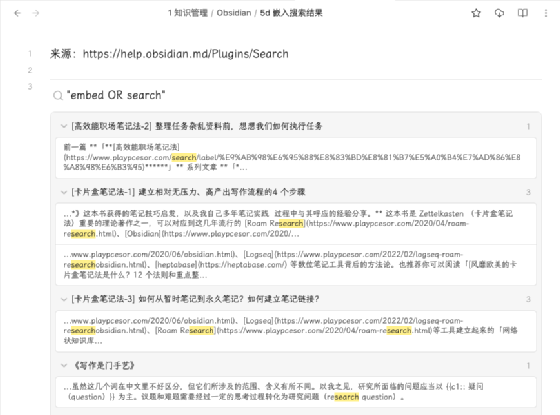Open result file 卡片盒笔记法-3 如何从暂时笔记到永久笔记

195,299
